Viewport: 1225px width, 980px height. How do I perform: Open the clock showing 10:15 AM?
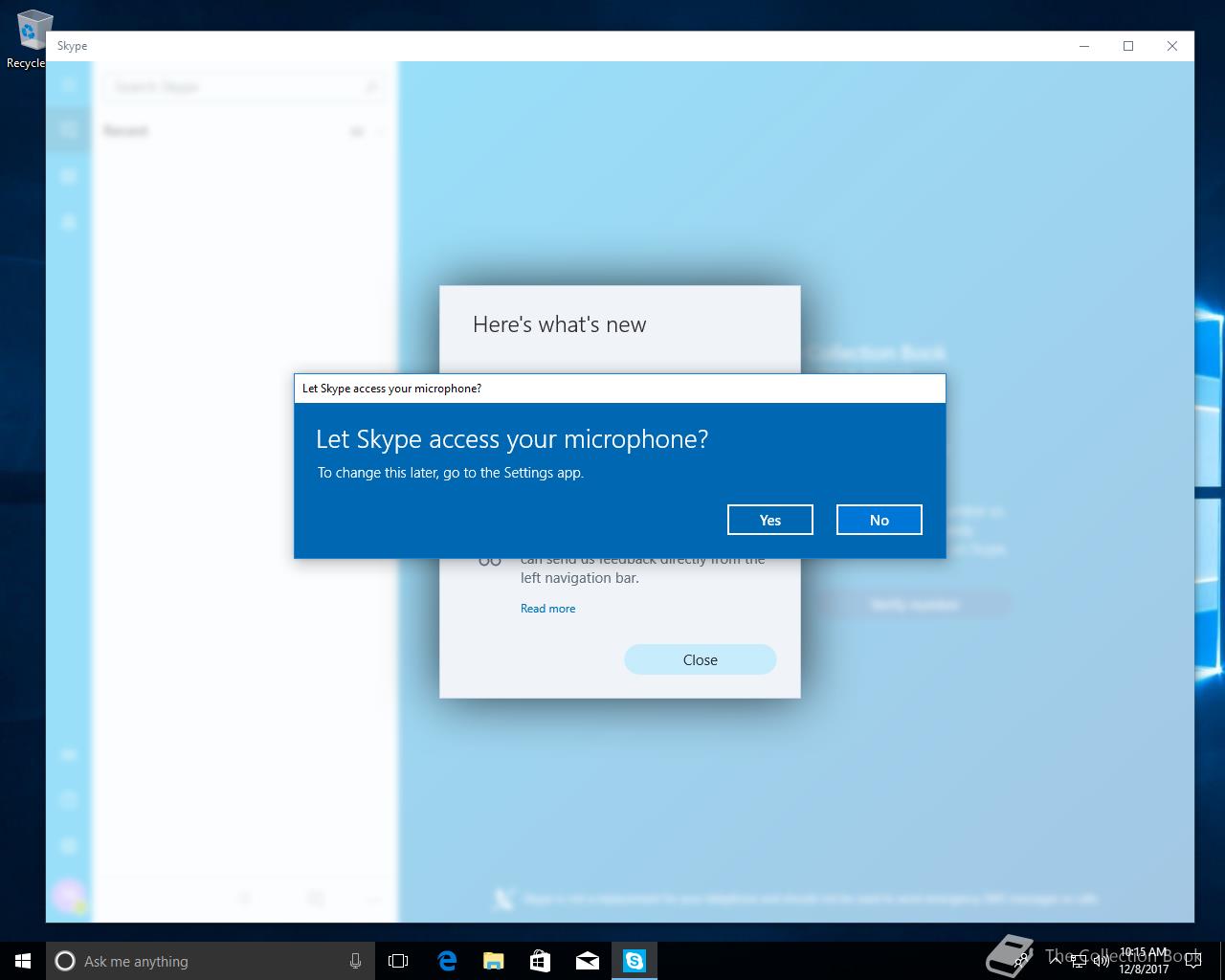(x=1144, y=961)
